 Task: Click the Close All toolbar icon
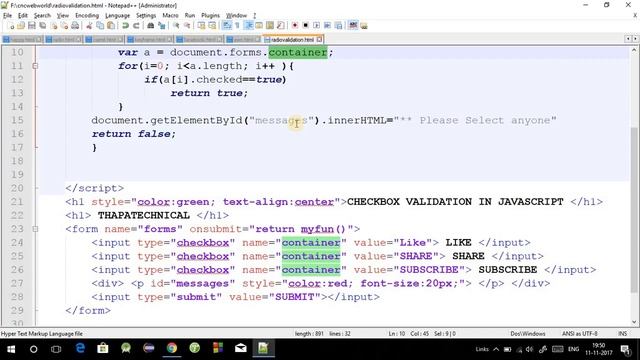pyautogui.click(x=64, y=26)
